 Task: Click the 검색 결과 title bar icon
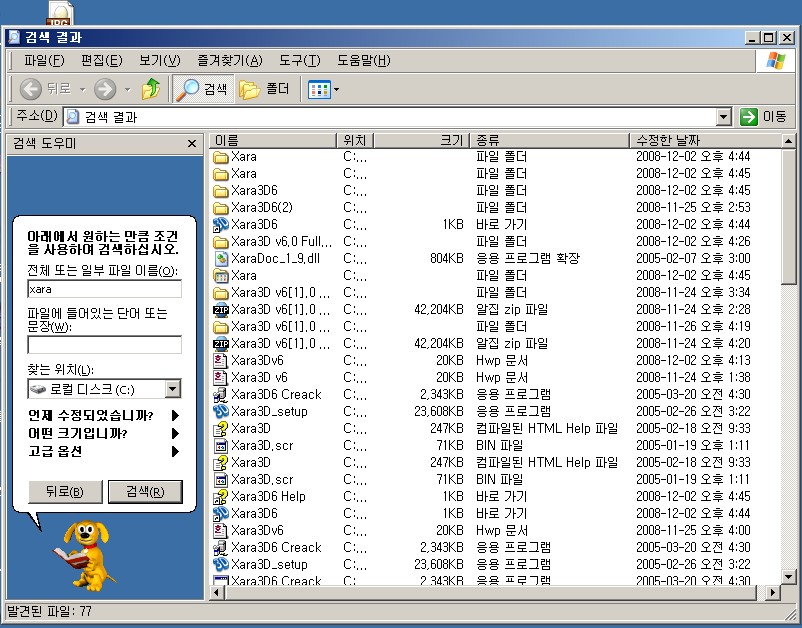(x=14, y=37)
